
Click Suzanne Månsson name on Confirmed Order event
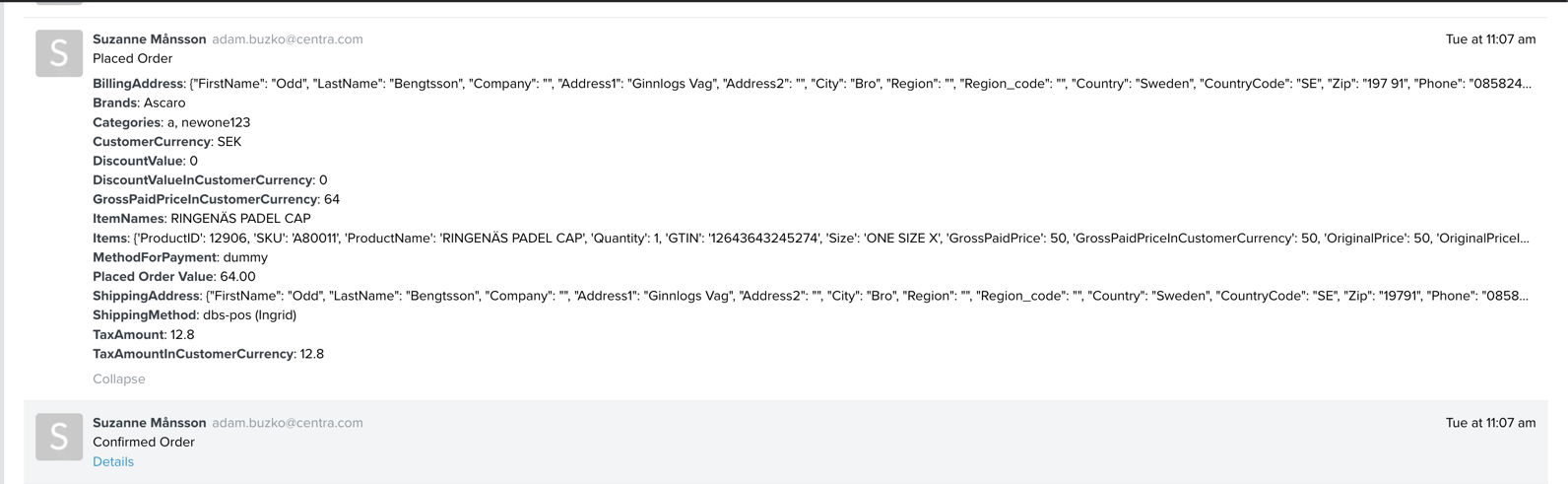coord(150,423)
